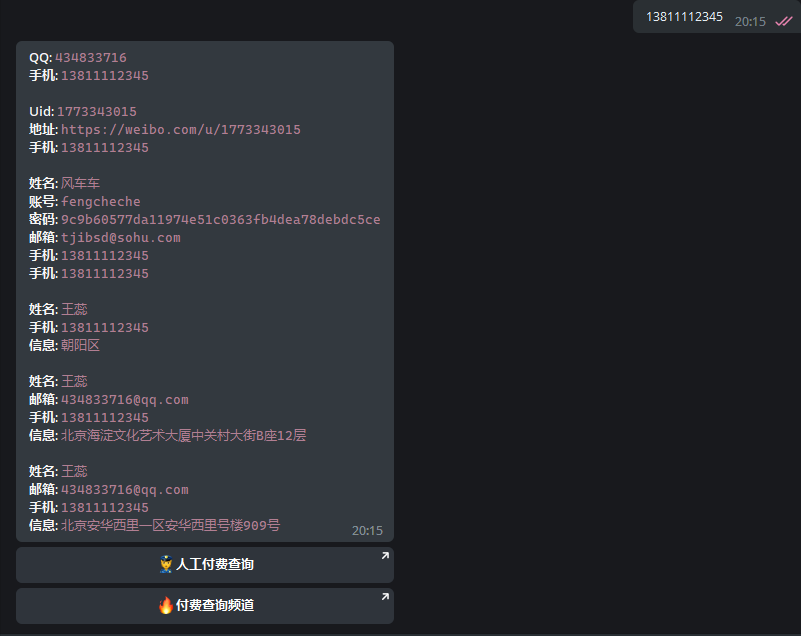Screen dimensions: 801x636
Task: Click the arrow icon on 人工付费查询 button
Action: (x=384, y=556)
